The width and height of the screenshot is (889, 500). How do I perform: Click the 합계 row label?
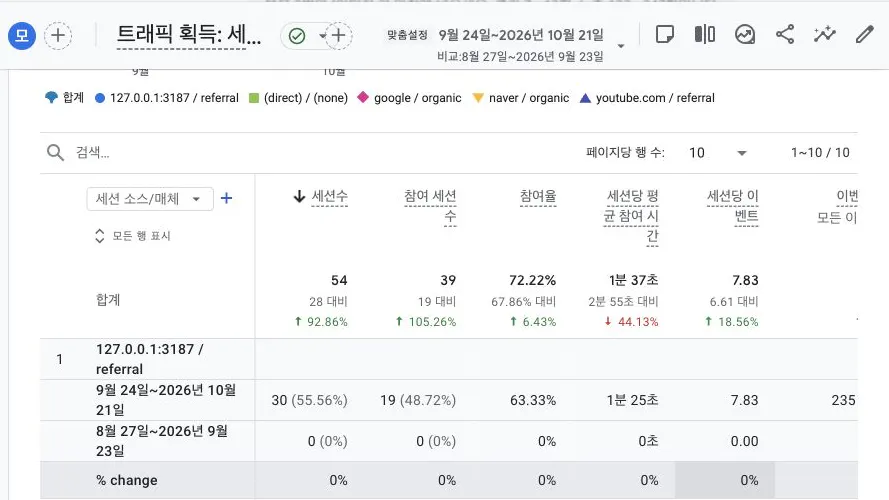click(x=108, y=299)
